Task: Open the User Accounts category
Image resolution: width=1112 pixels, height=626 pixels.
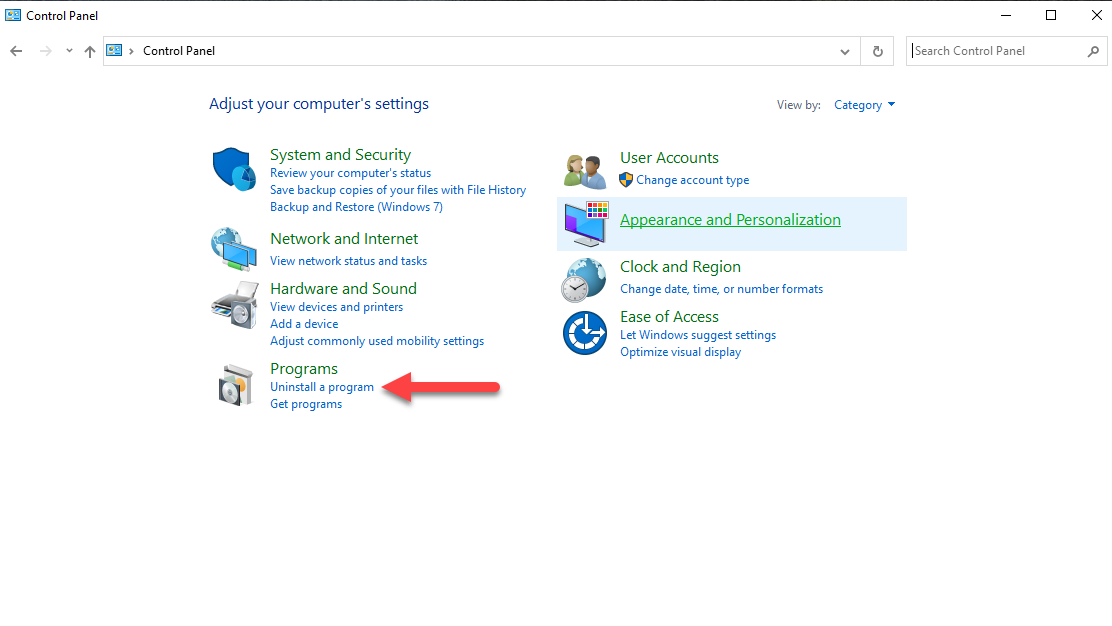Action: [x=669, y=158]
